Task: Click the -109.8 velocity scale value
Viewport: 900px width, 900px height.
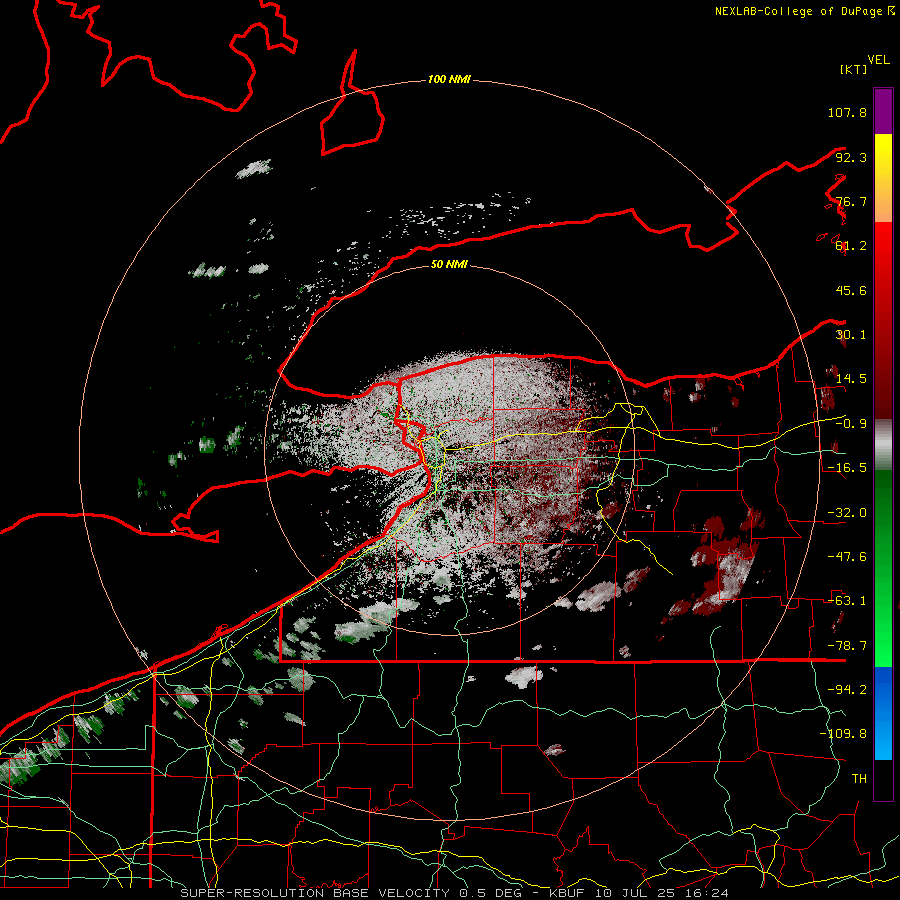Action: click(x=843, y=734)
